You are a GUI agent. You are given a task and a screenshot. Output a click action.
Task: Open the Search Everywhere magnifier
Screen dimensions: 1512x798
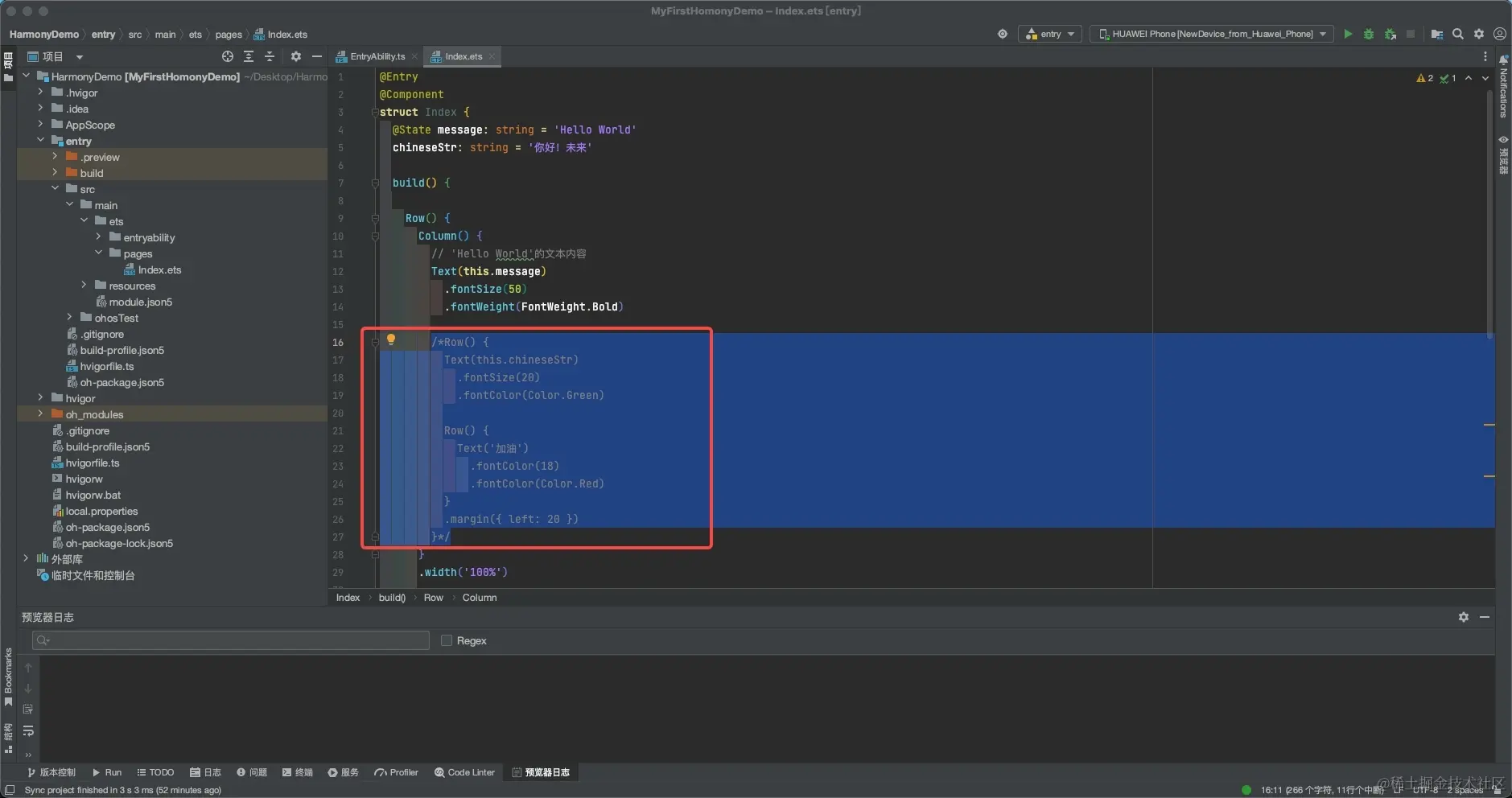click(1457, 34)
